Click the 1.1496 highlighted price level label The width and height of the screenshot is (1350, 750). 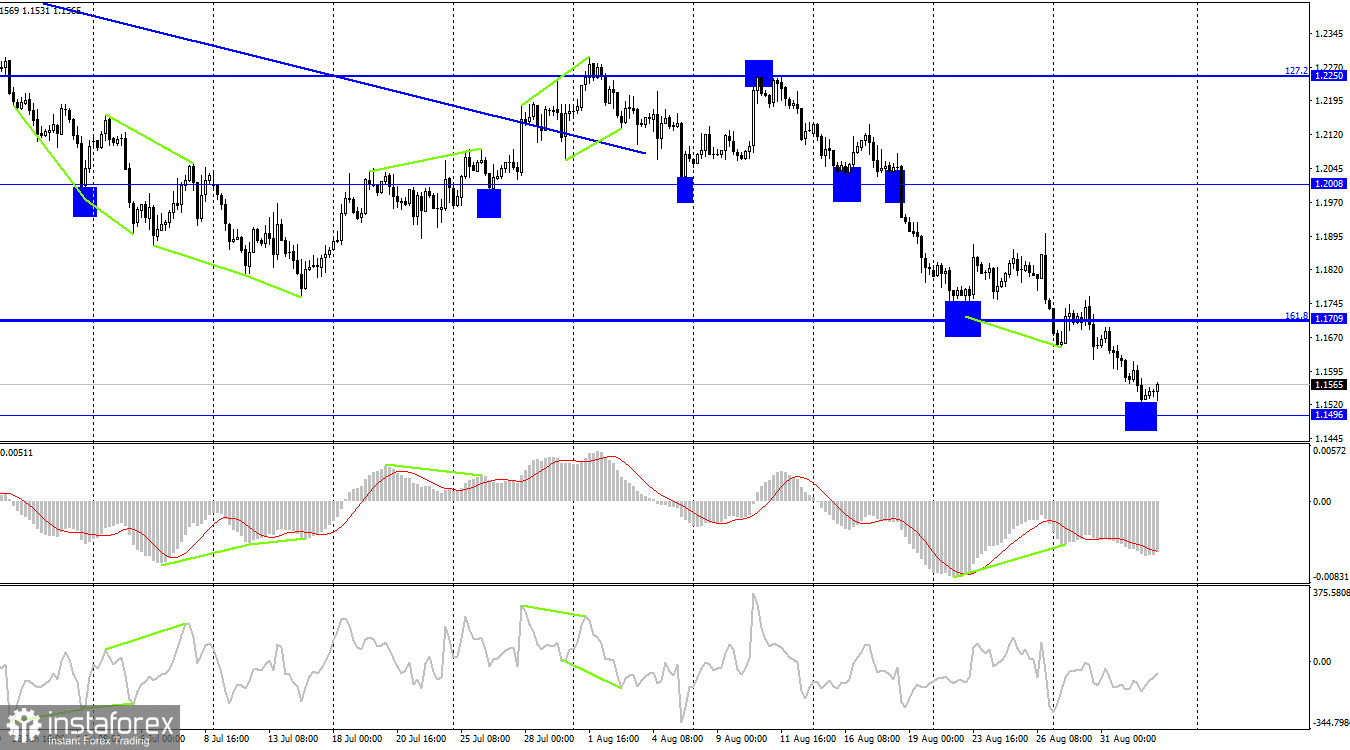1329,414
